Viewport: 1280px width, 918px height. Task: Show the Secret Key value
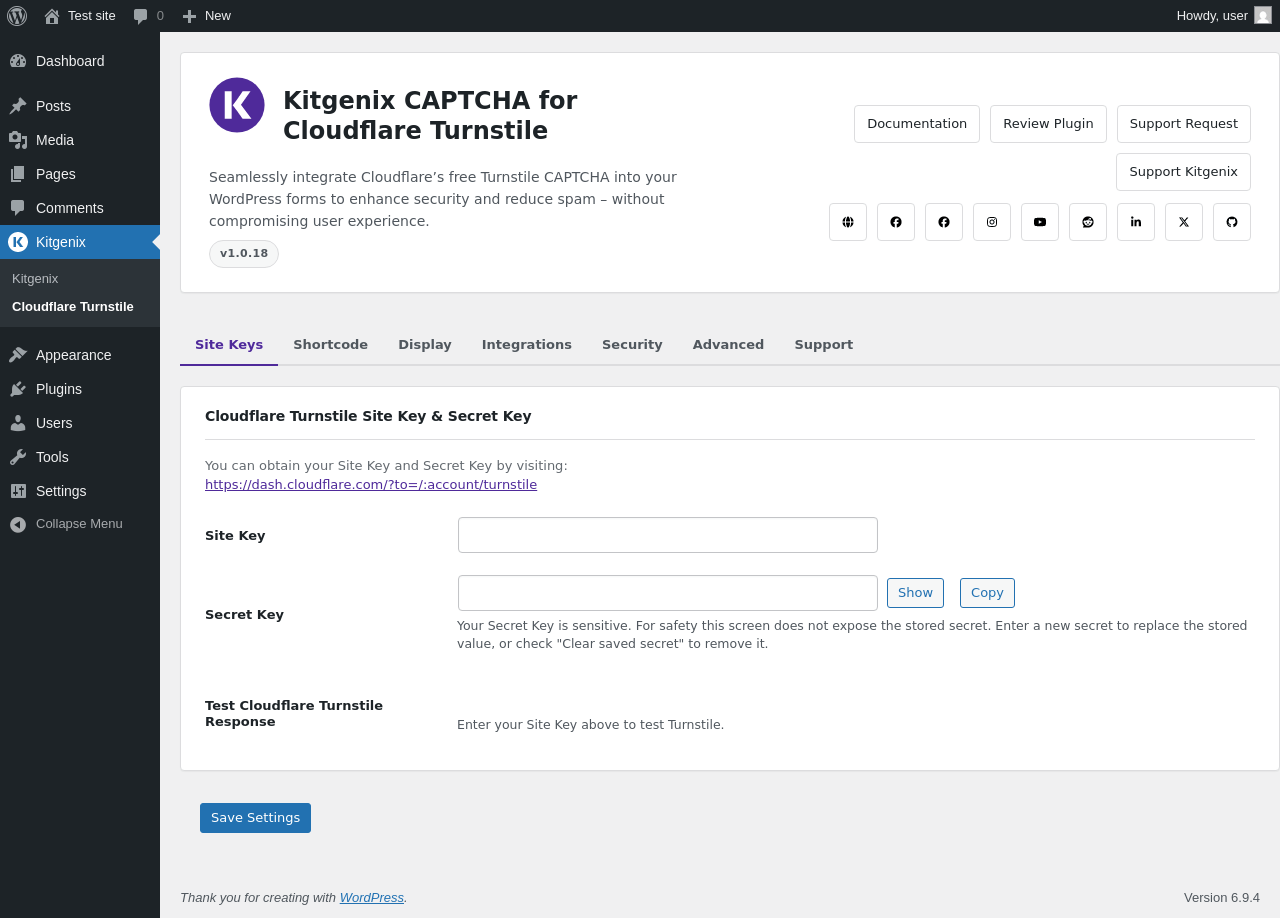point(915,593)
